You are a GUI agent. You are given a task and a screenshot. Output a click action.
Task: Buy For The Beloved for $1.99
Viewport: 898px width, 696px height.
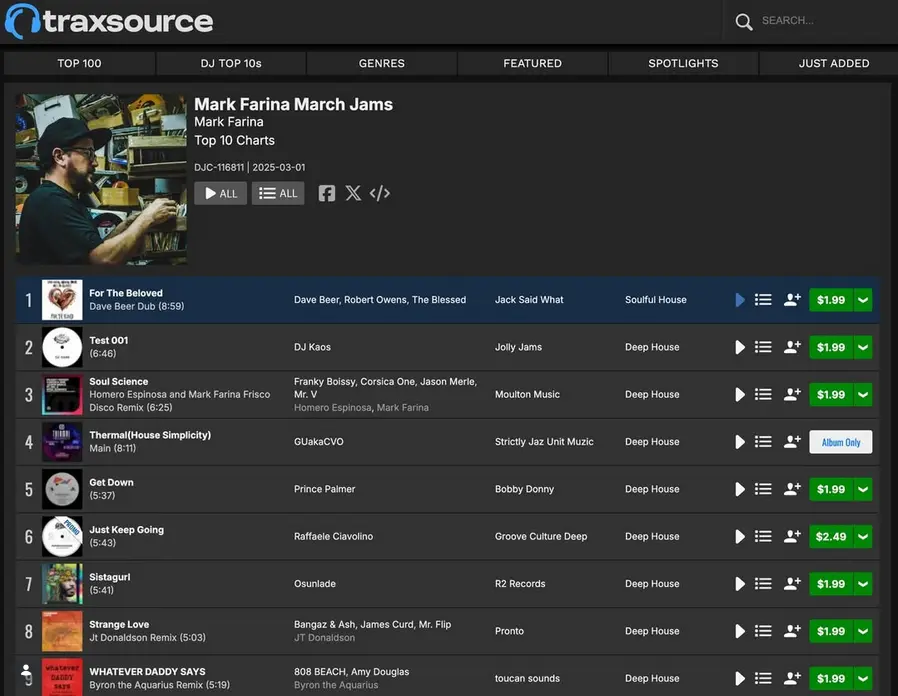[831, 300]
